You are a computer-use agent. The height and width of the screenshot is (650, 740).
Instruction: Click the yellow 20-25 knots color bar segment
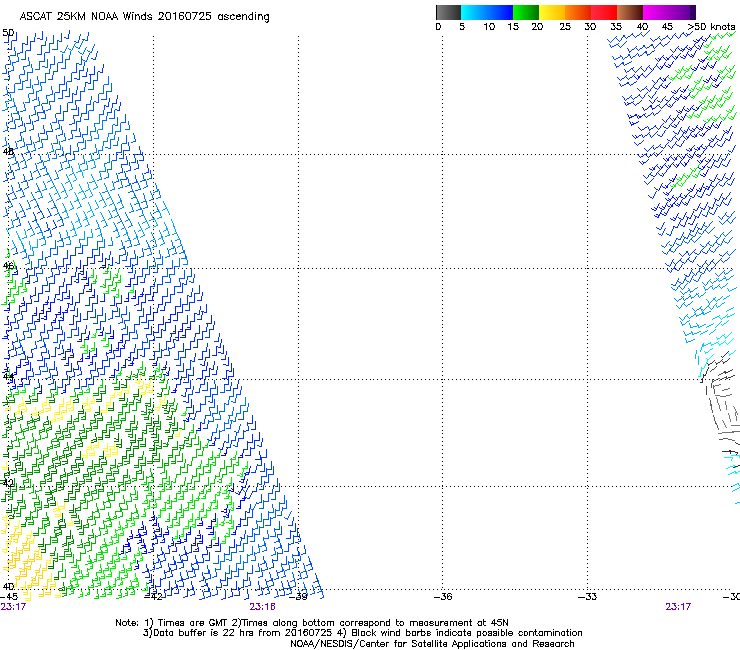pyautogui.click(x=552, y=12)
